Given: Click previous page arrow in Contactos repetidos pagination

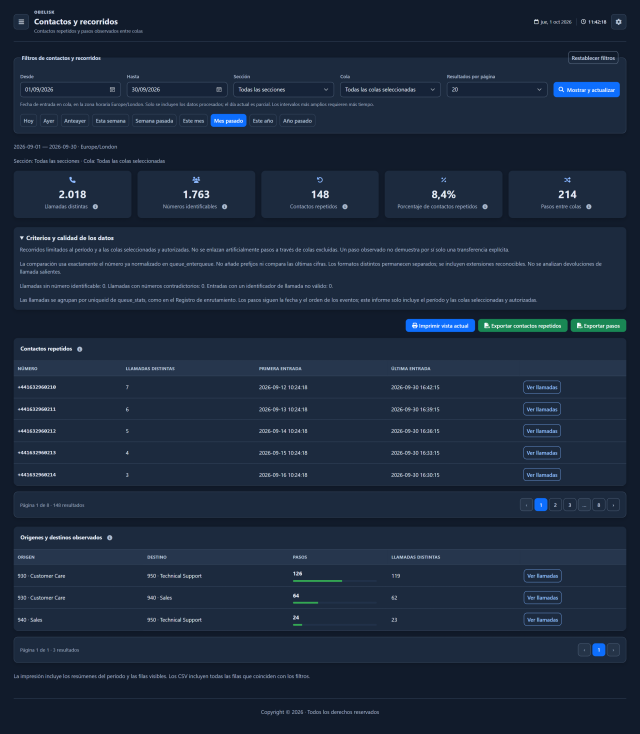Looking at the screenshot, I should pos(526,505).
